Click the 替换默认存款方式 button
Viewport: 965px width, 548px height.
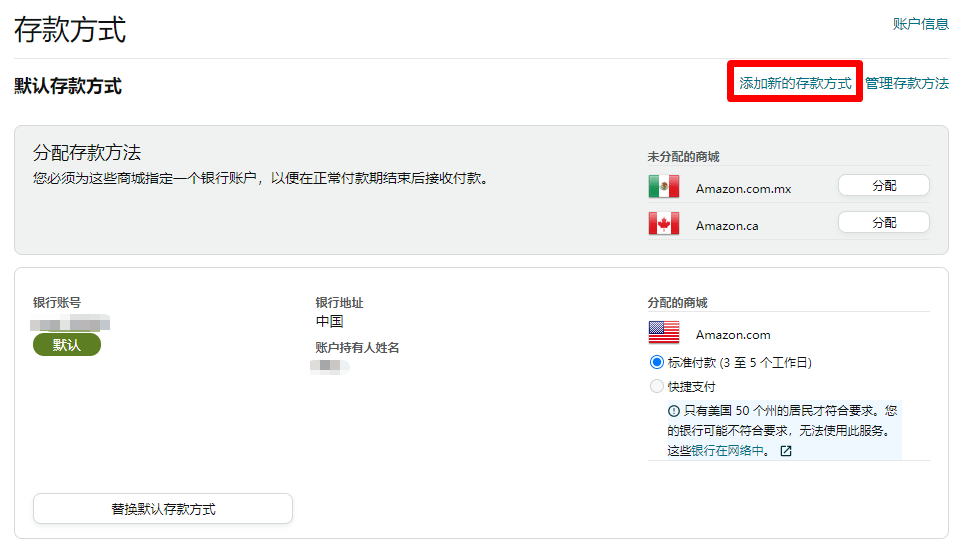coord(163,509)
